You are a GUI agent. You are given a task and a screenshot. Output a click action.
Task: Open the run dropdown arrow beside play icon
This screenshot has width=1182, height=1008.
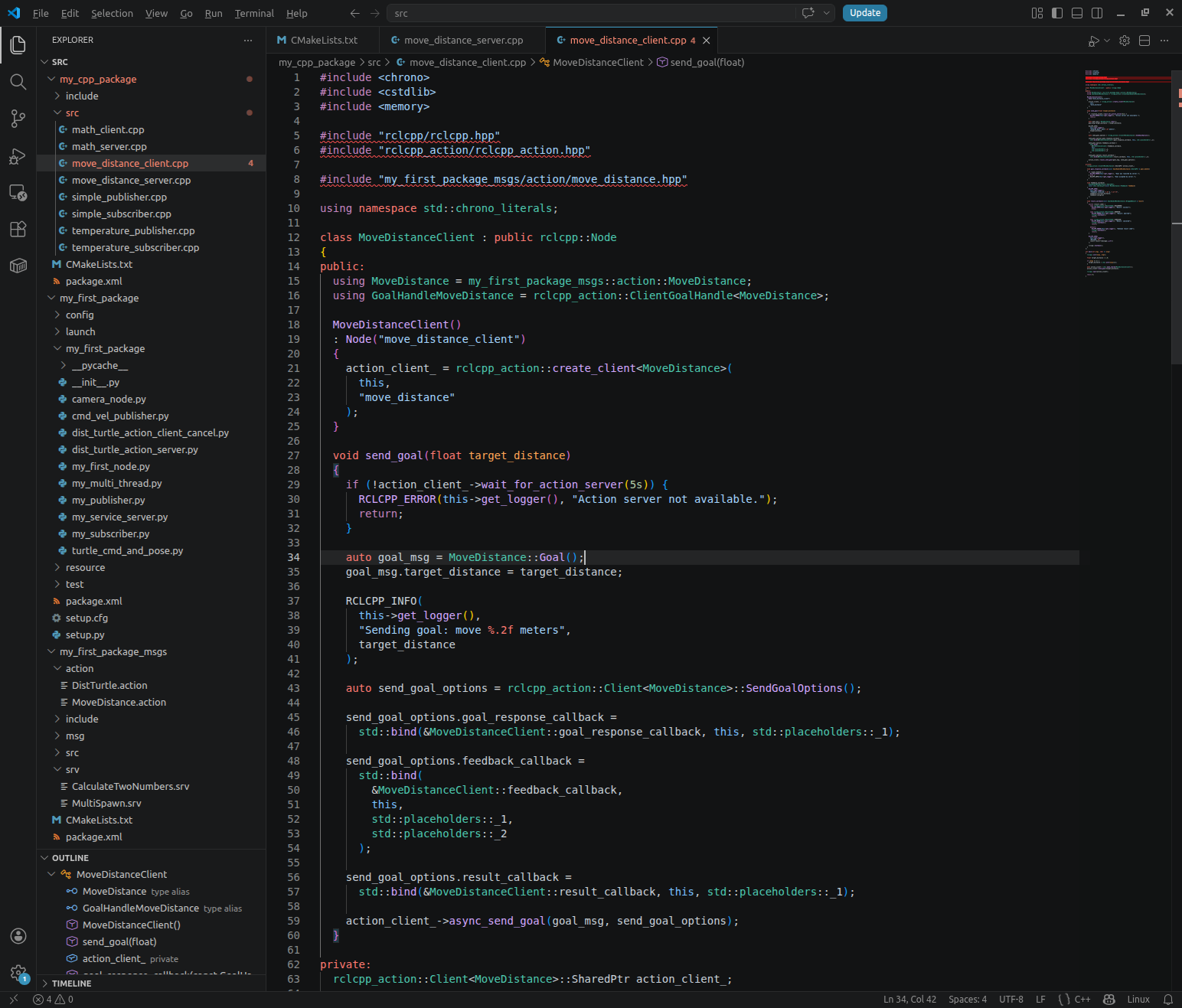click(x=1107, y=41)
